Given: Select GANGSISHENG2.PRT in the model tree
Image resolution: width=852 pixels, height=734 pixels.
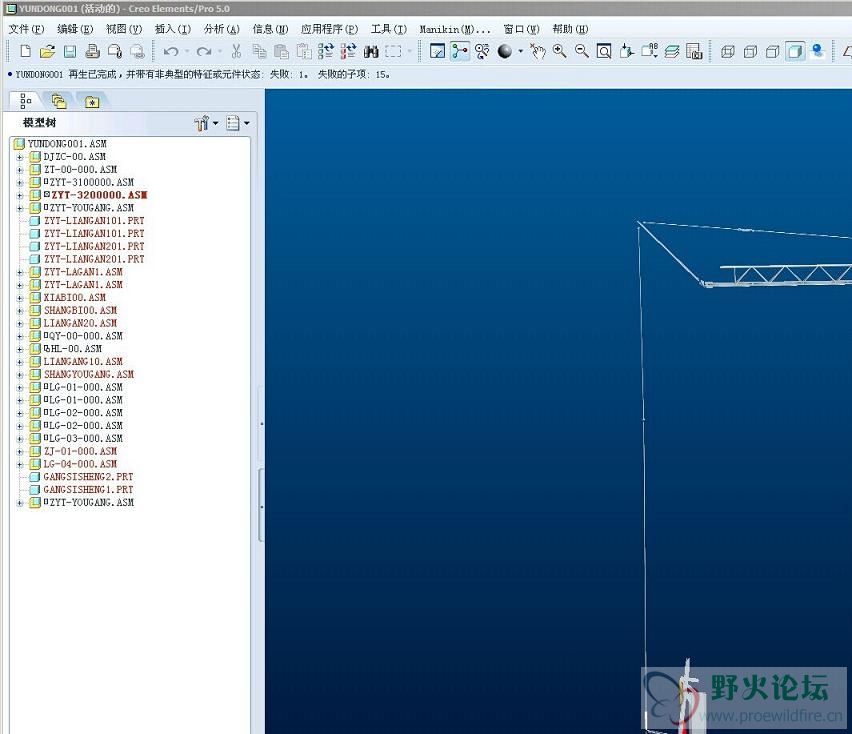Looking at the screenshot, I should [88, 477].
